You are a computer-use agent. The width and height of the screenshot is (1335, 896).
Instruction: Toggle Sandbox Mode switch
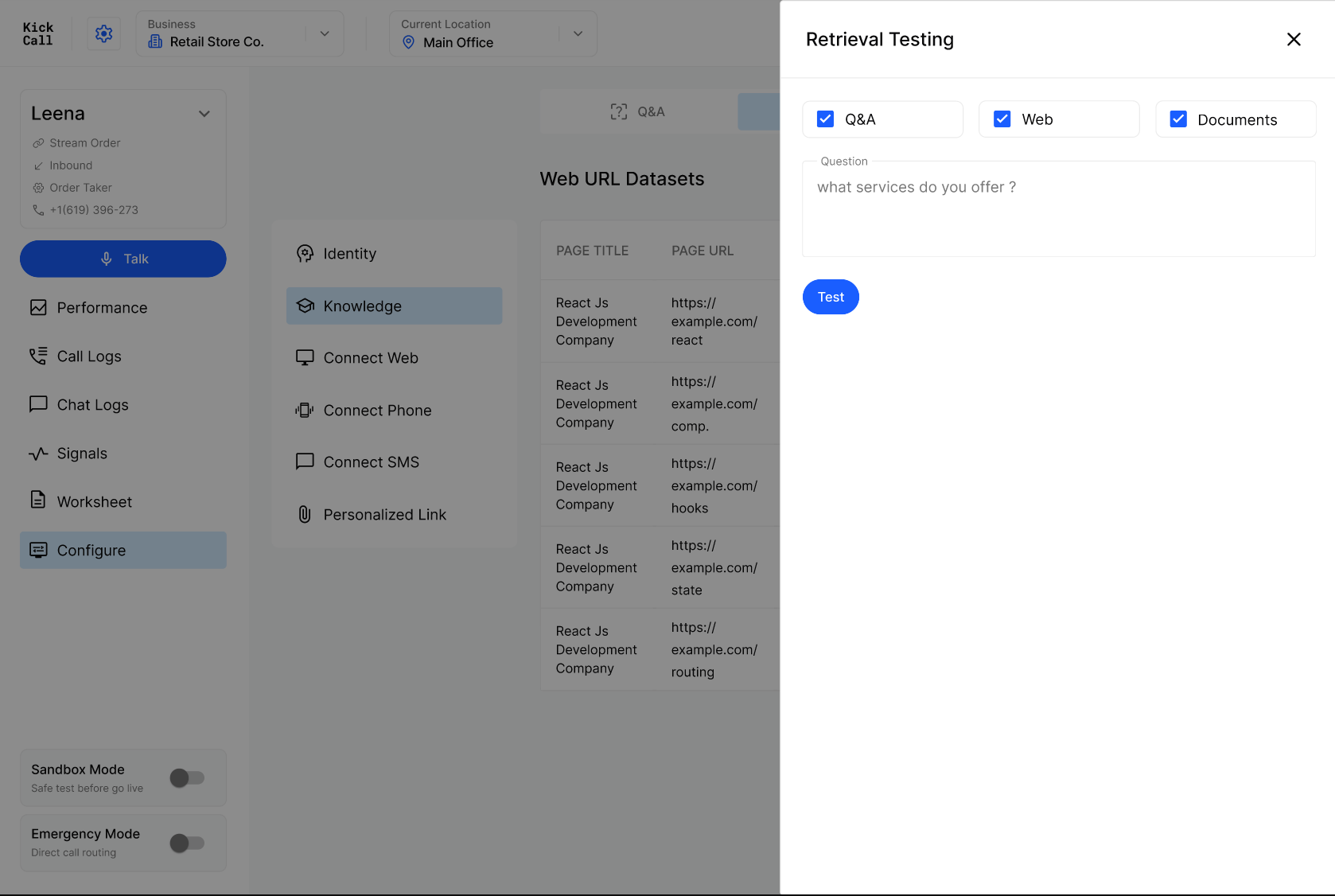(188, 777)
